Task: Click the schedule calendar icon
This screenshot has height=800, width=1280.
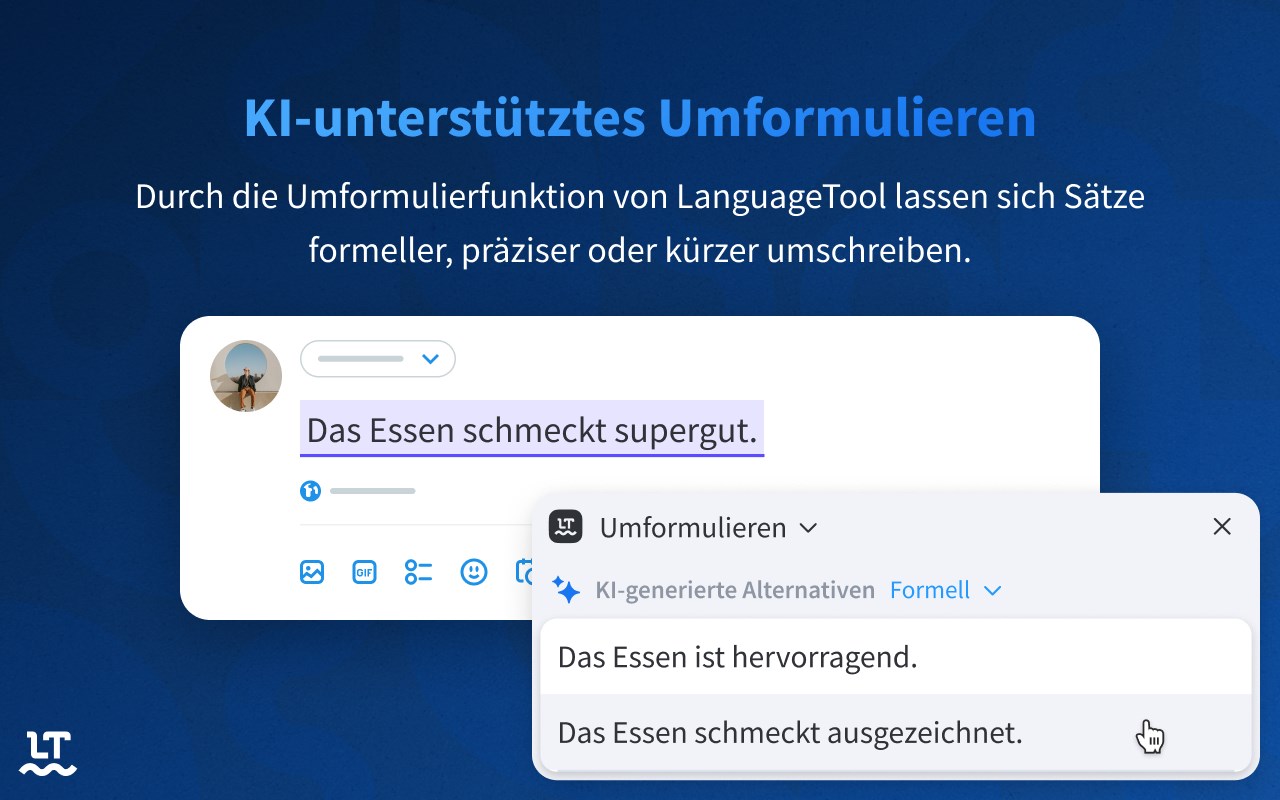Action: [x=524, y=572]
